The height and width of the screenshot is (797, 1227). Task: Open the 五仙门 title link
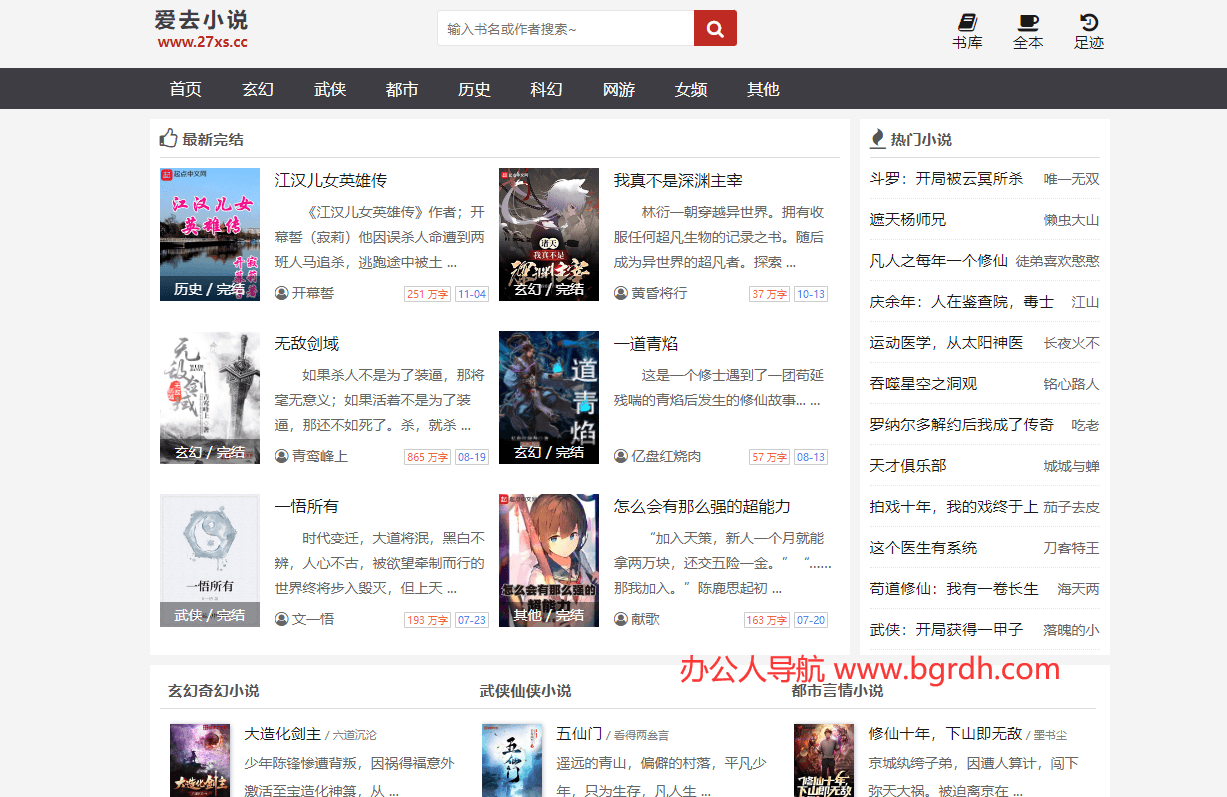coord(579,734)
